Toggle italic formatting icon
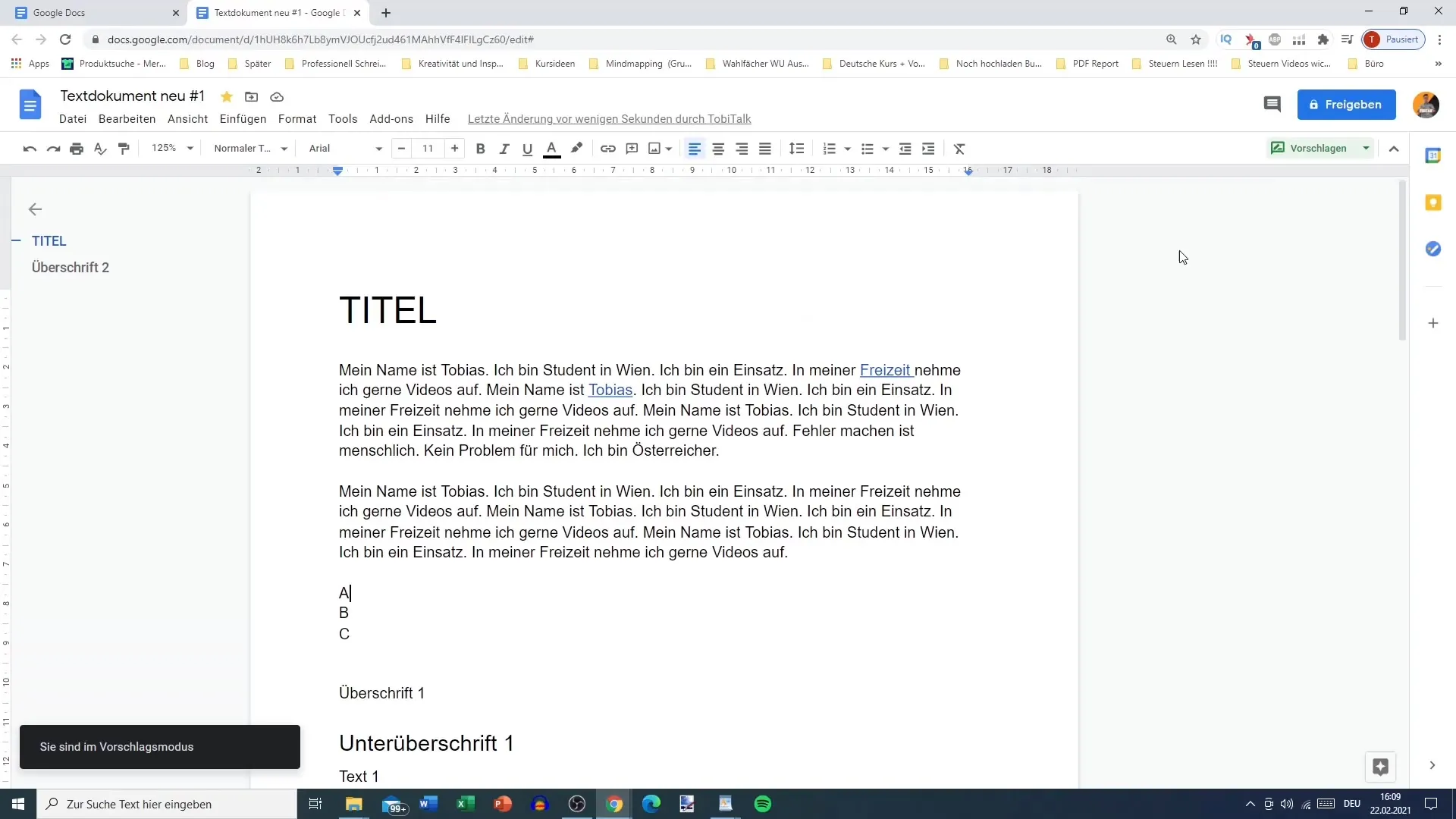 (x=503, y=148)
